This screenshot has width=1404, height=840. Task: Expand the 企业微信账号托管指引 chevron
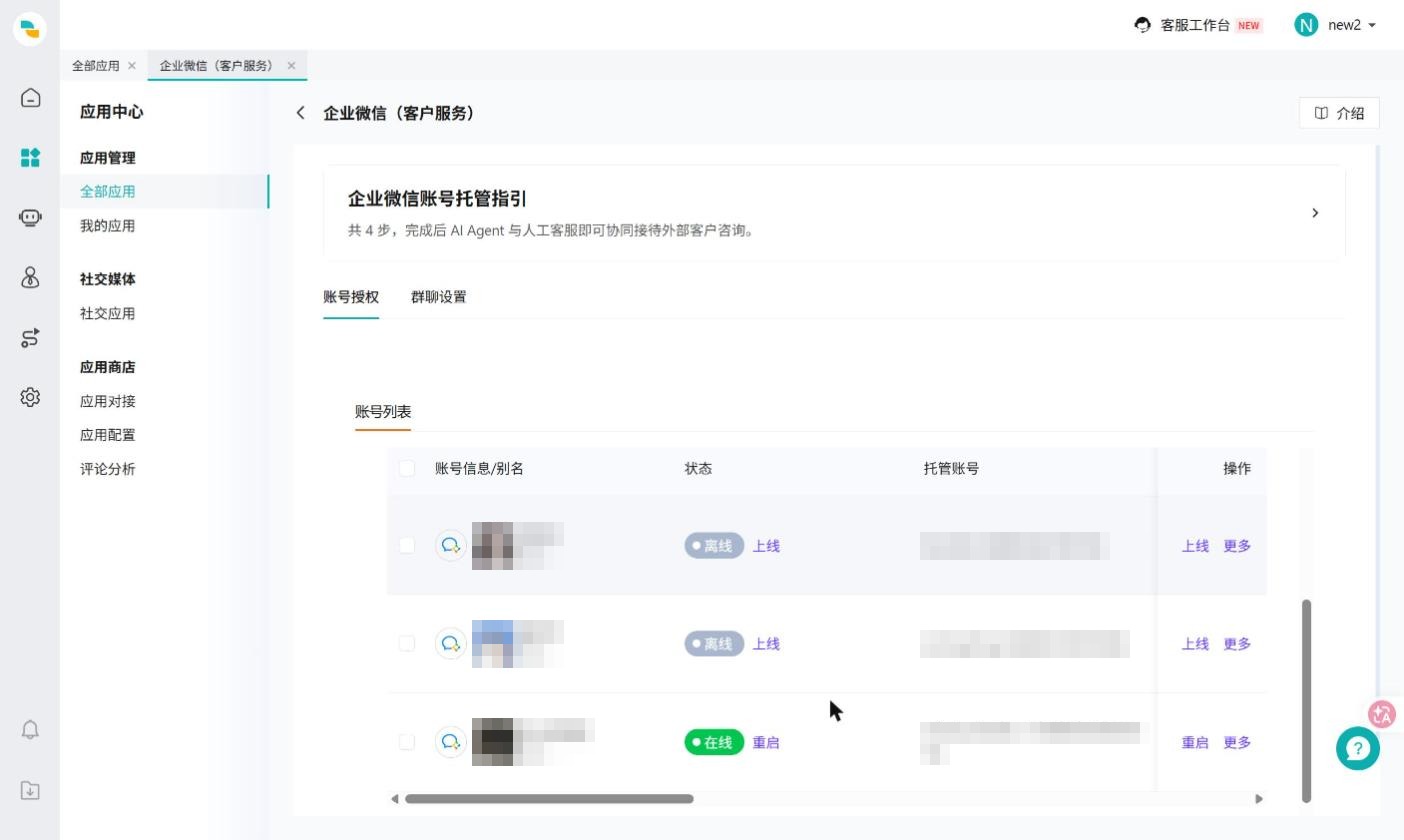click(x=1315, y=213)
